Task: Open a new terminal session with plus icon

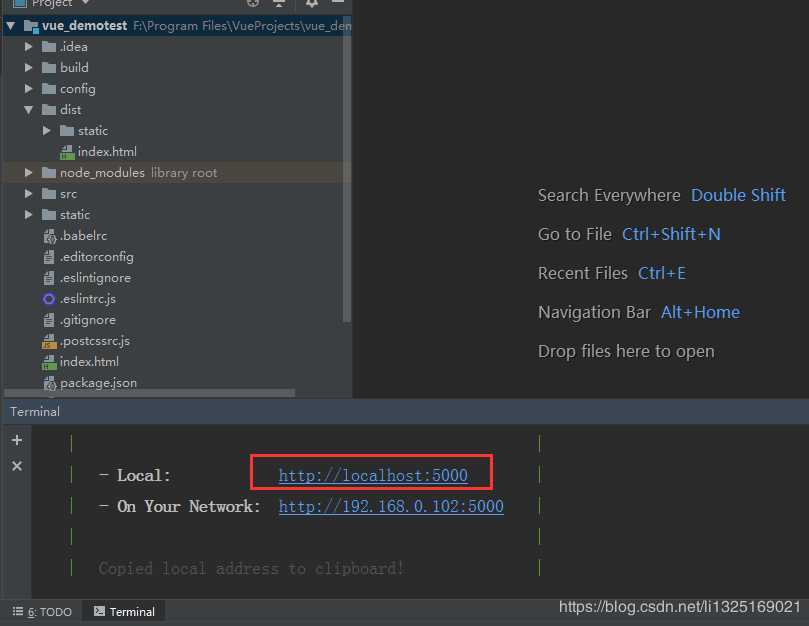Action: tap(17, 440)
